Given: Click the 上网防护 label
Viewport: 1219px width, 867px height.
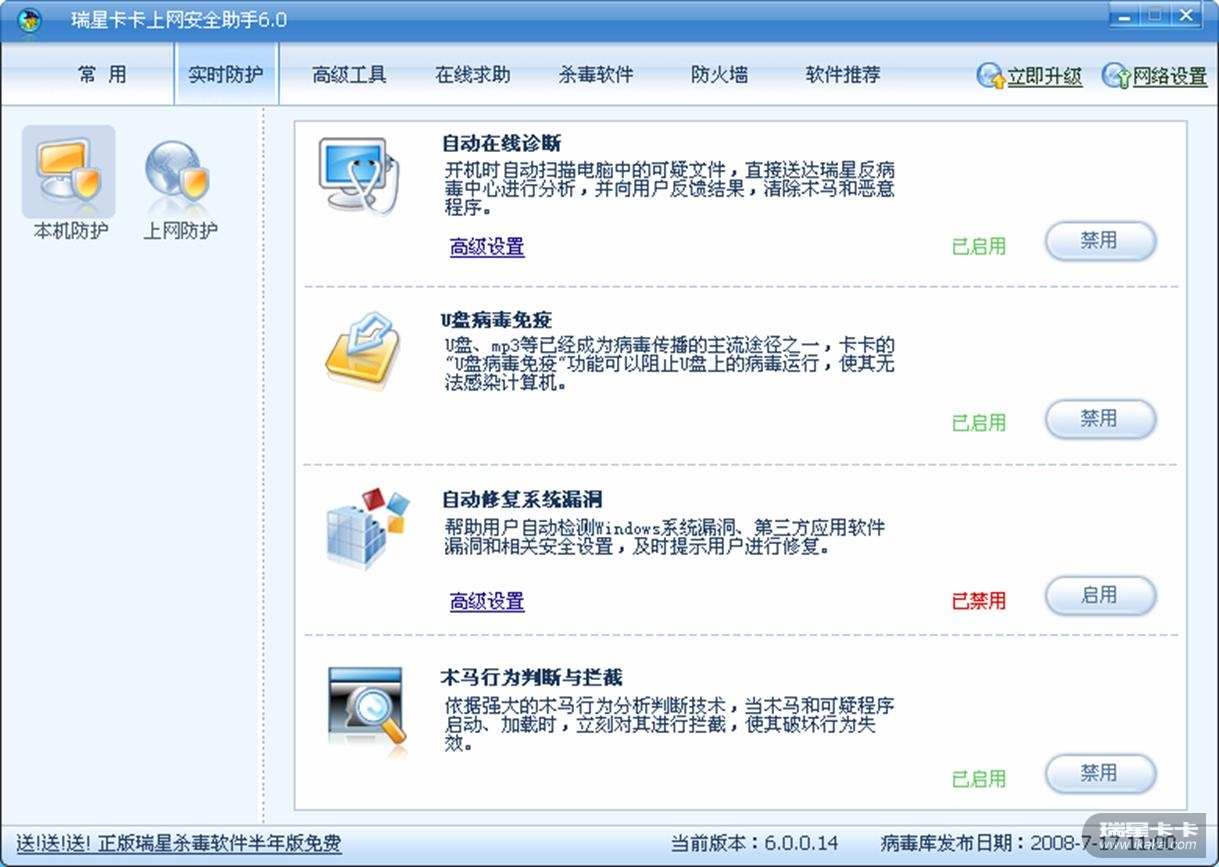Looking at the screenshot, I should point(180,231).
